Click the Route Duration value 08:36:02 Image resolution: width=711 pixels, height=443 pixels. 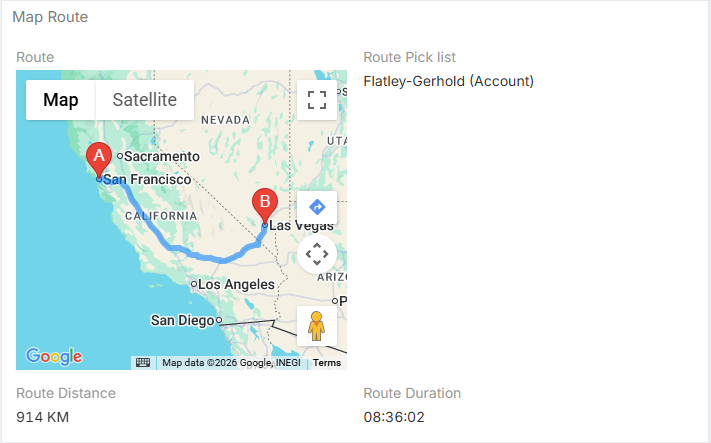tap(394, 416)
